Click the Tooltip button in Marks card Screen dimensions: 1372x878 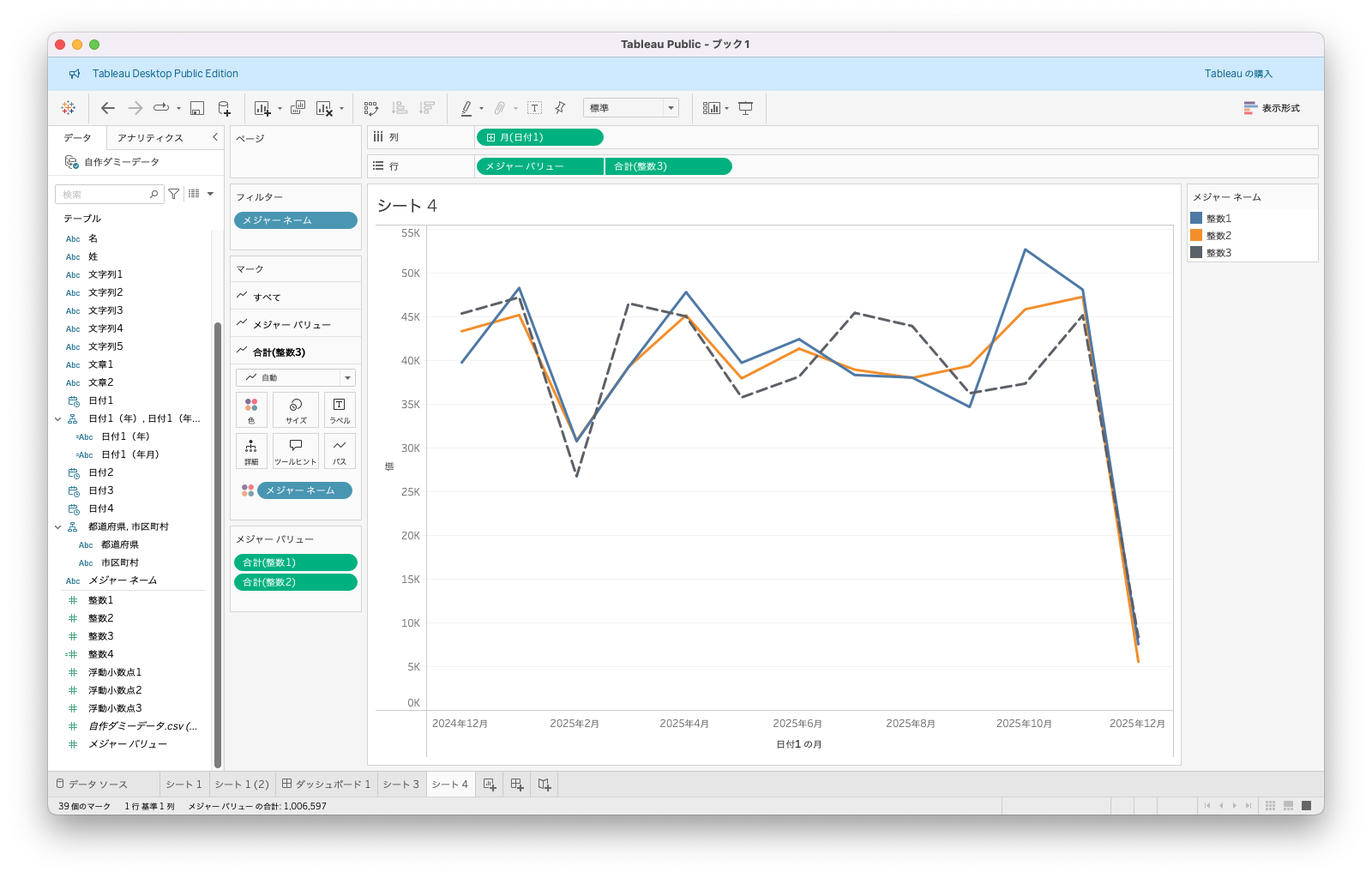pyautogui.click(x=296, y=450)
